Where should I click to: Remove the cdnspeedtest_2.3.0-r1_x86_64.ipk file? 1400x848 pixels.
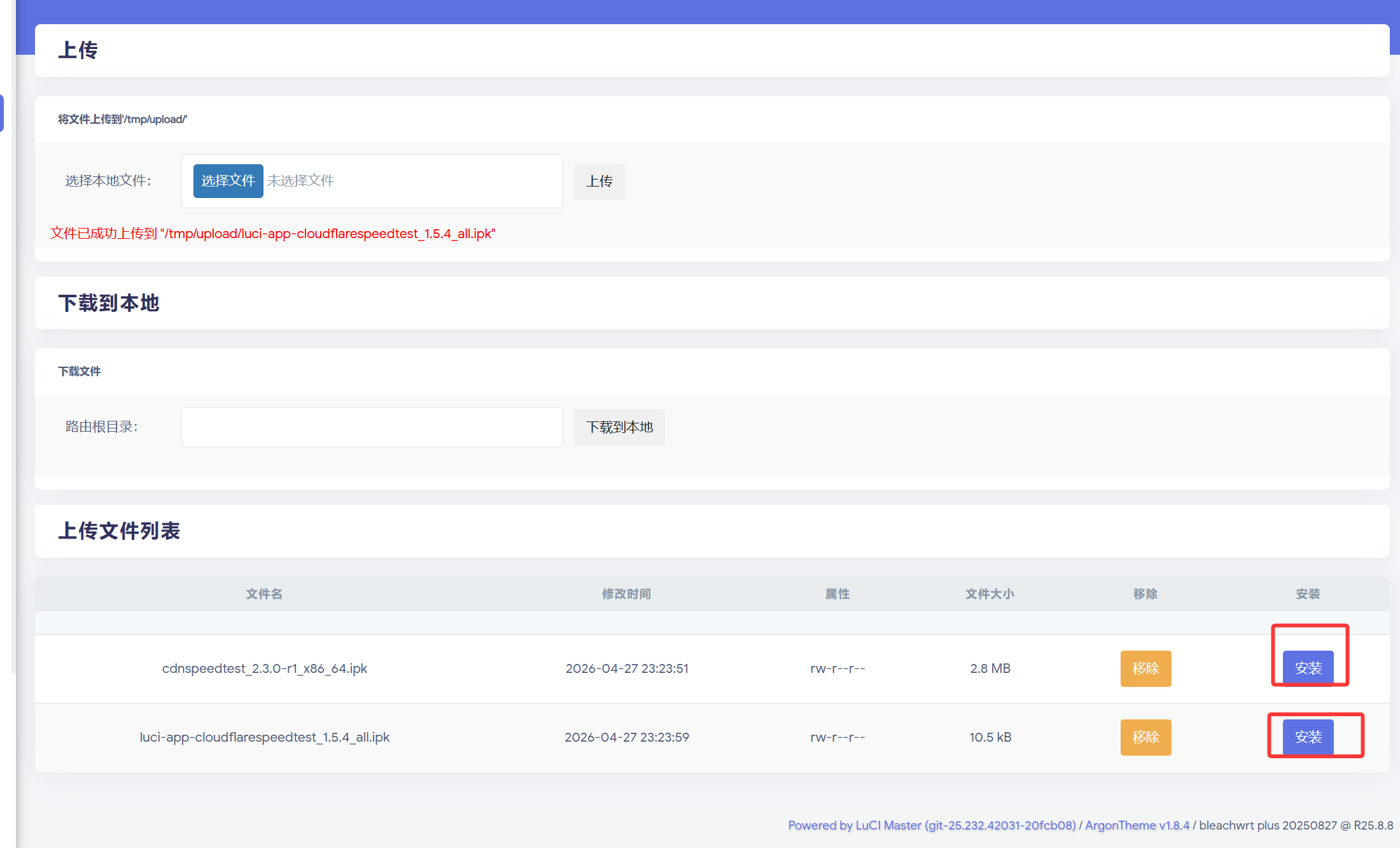click(1145, 668)
